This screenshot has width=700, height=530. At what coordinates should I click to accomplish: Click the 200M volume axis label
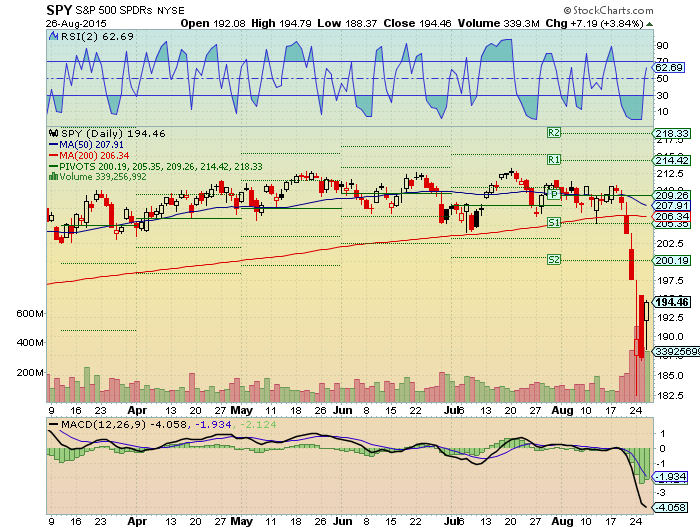(x=30, y=372)
